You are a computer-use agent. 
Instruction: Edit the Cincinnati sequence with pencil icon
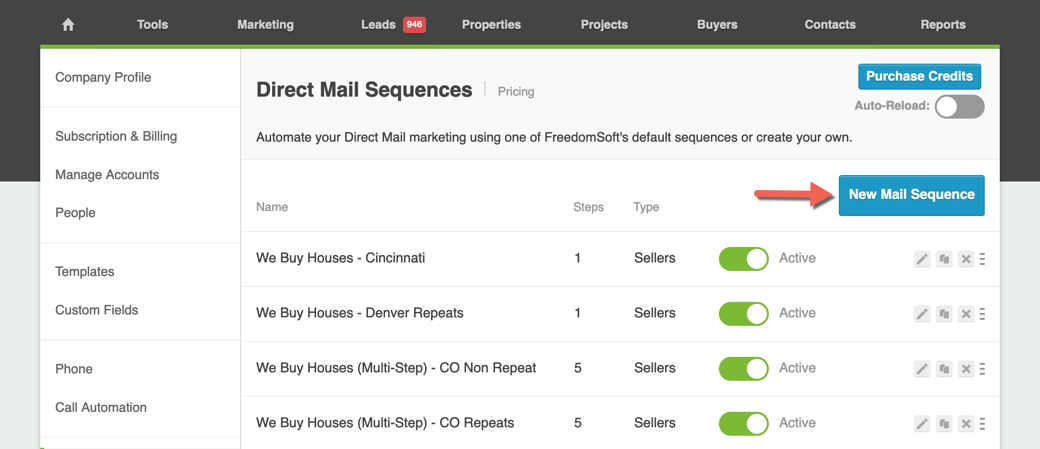[922, 259]
